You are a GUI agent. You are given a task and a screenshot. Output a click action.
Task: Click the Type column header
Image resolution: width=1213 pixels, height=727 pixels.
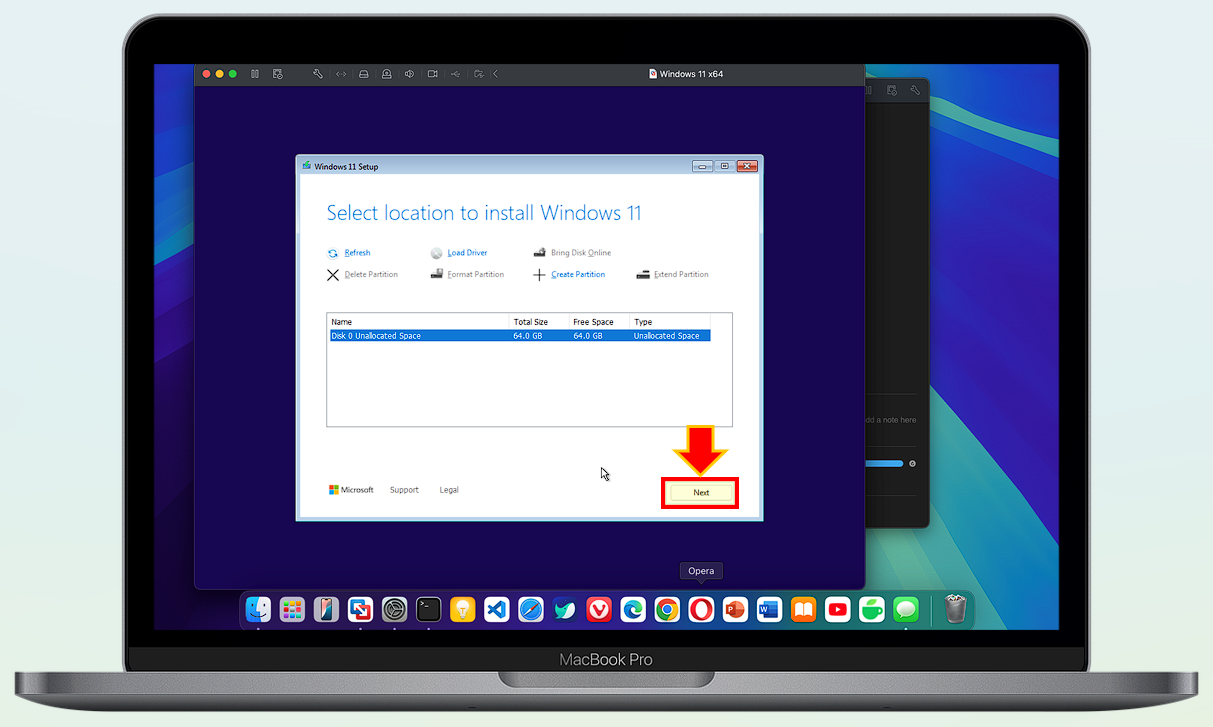click(670, 322)
